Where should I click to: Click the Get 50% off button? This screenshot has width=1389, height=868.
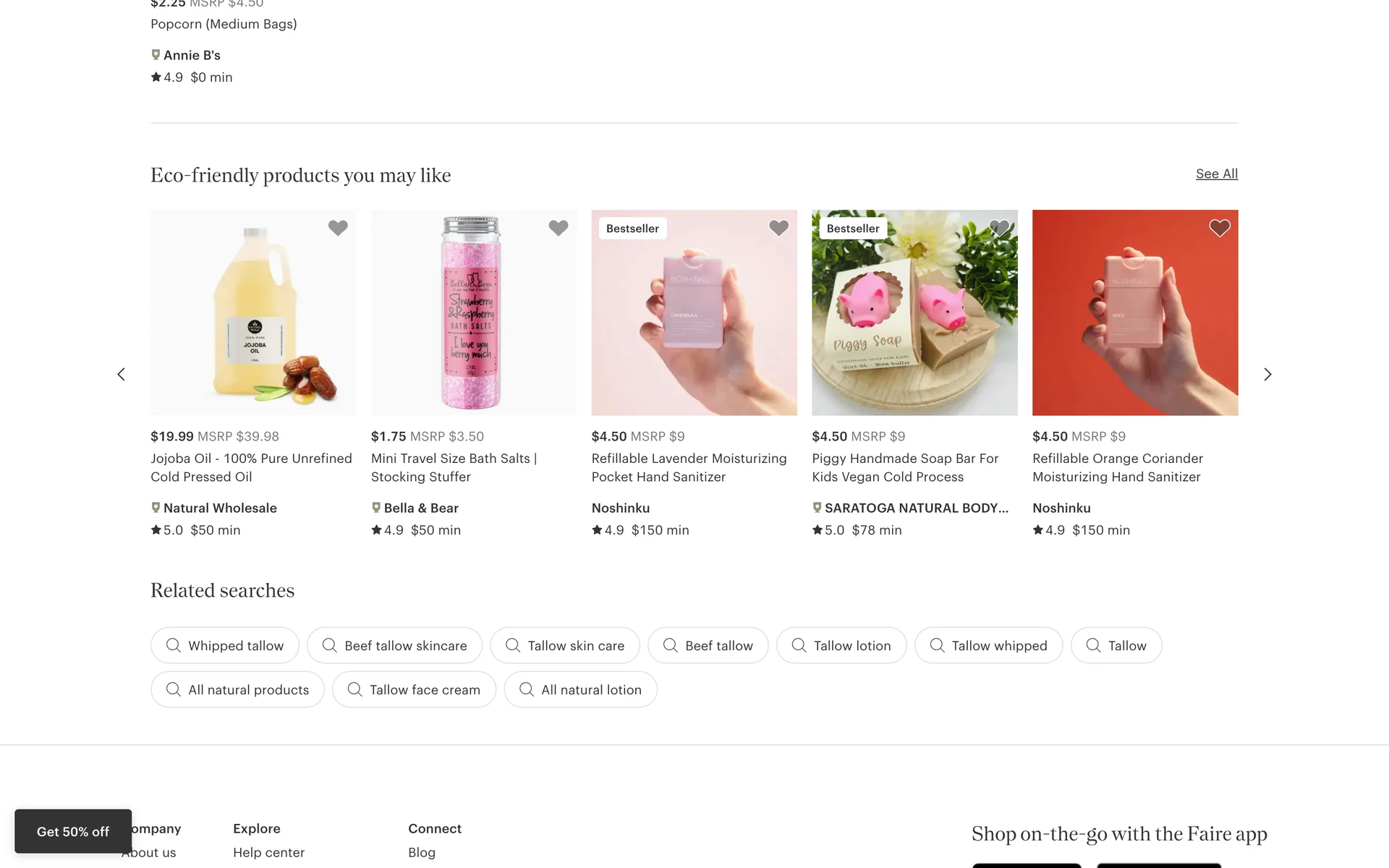73,831
